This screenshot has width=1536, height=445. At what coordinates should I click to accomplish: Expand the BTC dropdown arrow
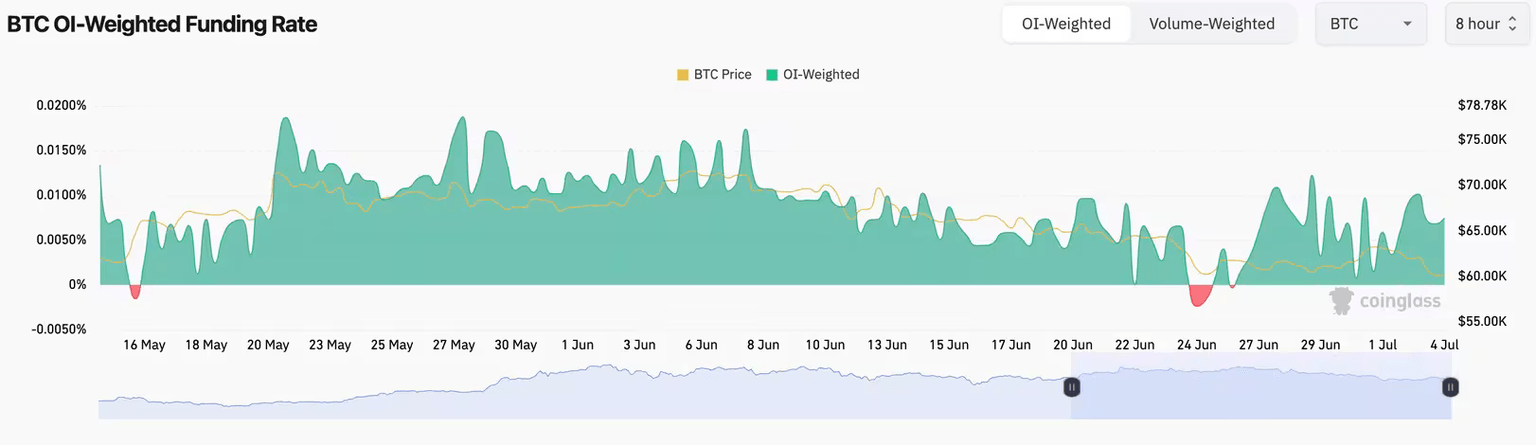pos(1407,24)
